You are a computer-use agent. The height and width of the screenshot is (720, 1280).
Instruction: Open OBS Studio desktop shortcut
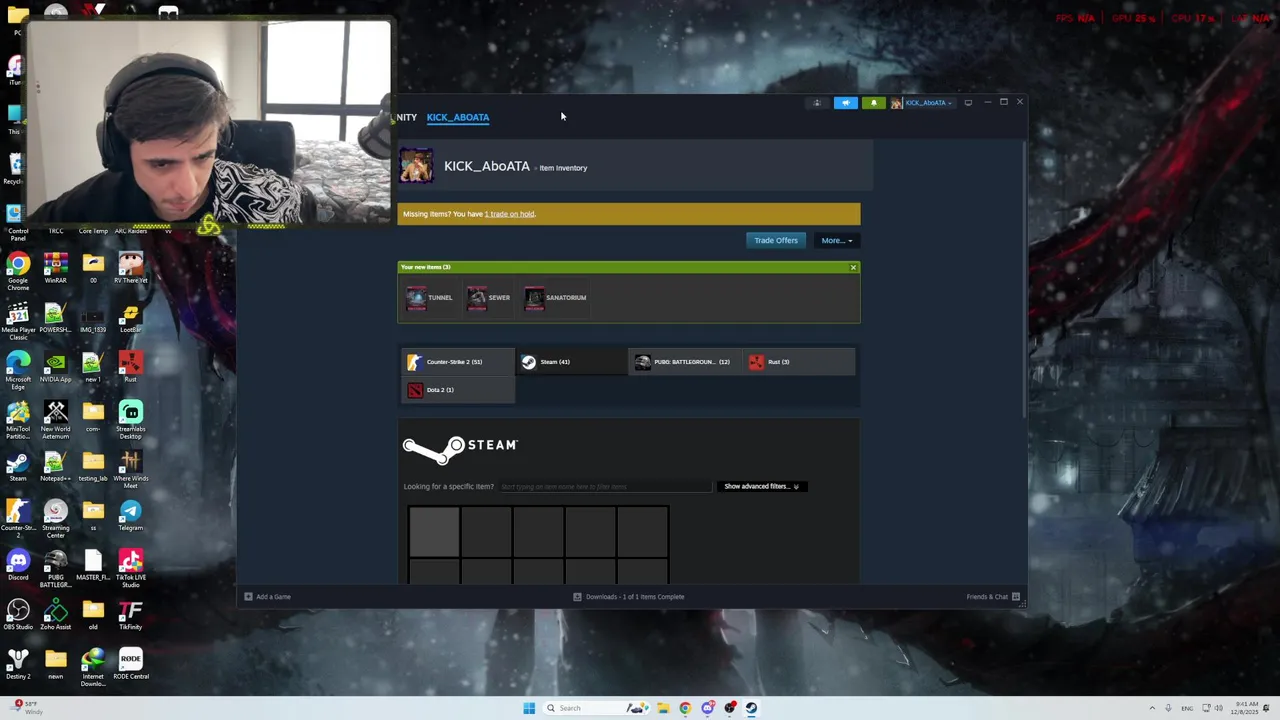tap(18, 614)
